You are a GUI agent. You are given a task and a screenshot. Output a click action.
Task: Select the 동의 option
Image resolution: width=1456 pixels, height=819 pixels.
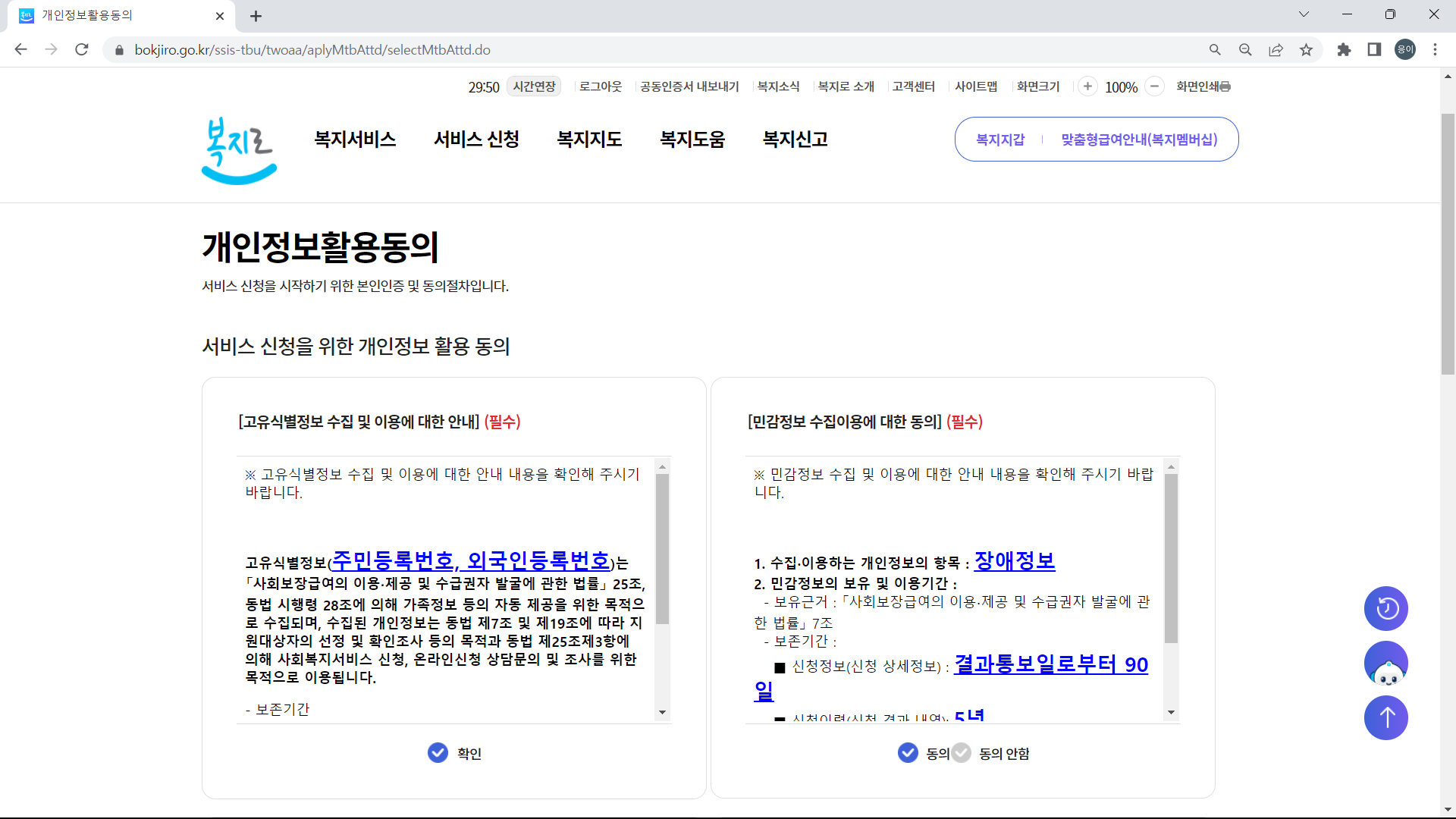(907, 752)
